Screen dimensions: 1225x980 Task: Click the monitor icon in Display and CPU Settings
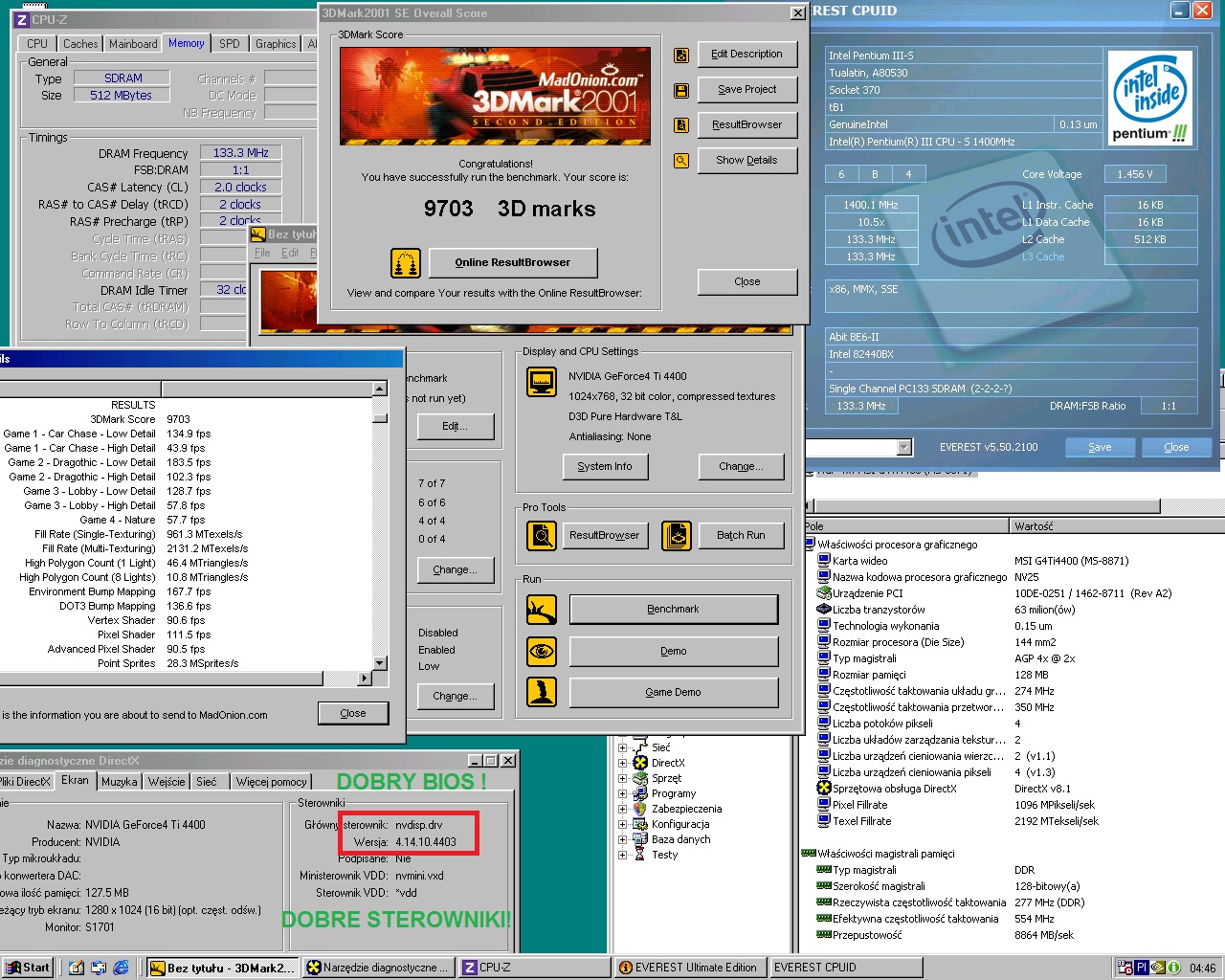pos(542,382)
